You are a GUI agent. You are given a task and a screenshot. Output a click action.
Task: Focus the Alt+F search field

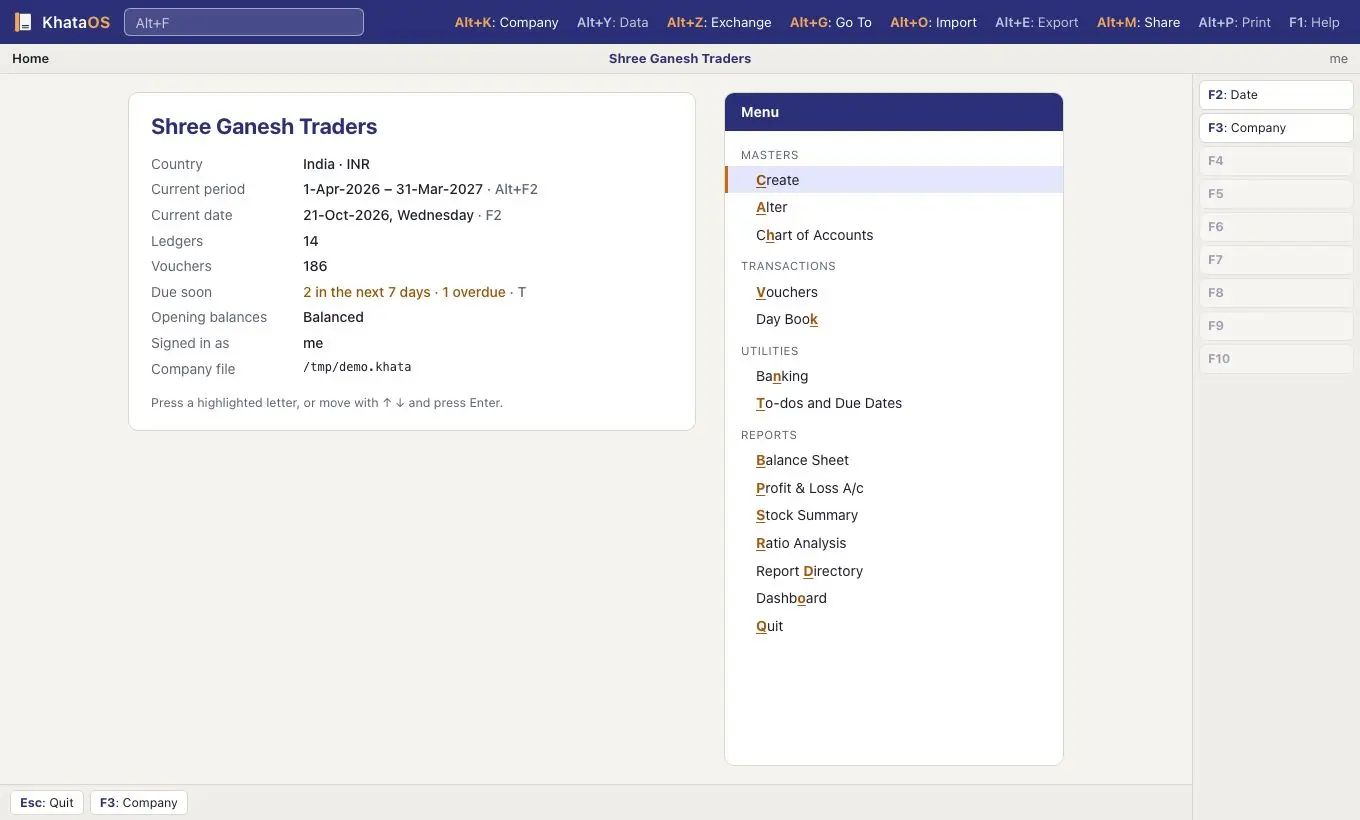click(244, 22)
